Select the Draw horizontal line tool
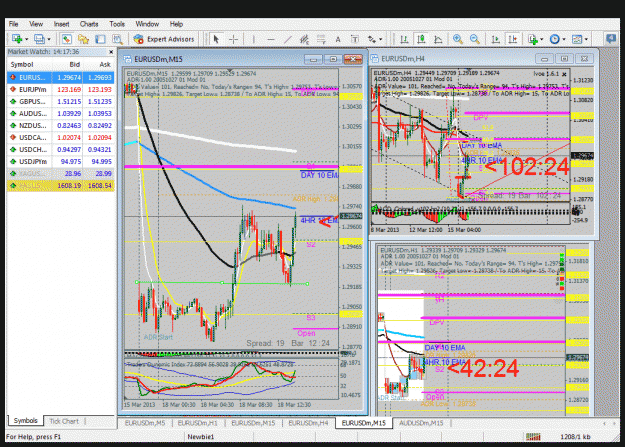This screenshot has width=625, height=447. pos(271,39)
